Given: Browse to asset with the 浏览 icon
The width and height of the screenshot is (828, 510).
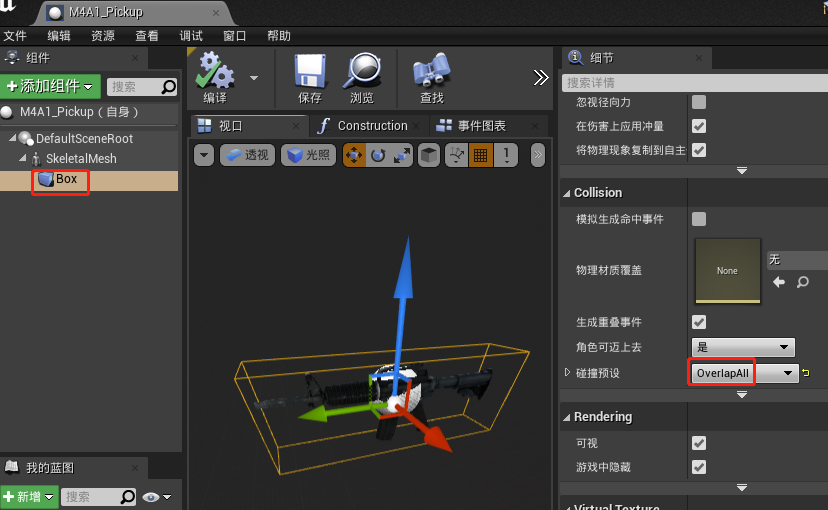Looking at the screenshot, I should click(x=362, y=77).
